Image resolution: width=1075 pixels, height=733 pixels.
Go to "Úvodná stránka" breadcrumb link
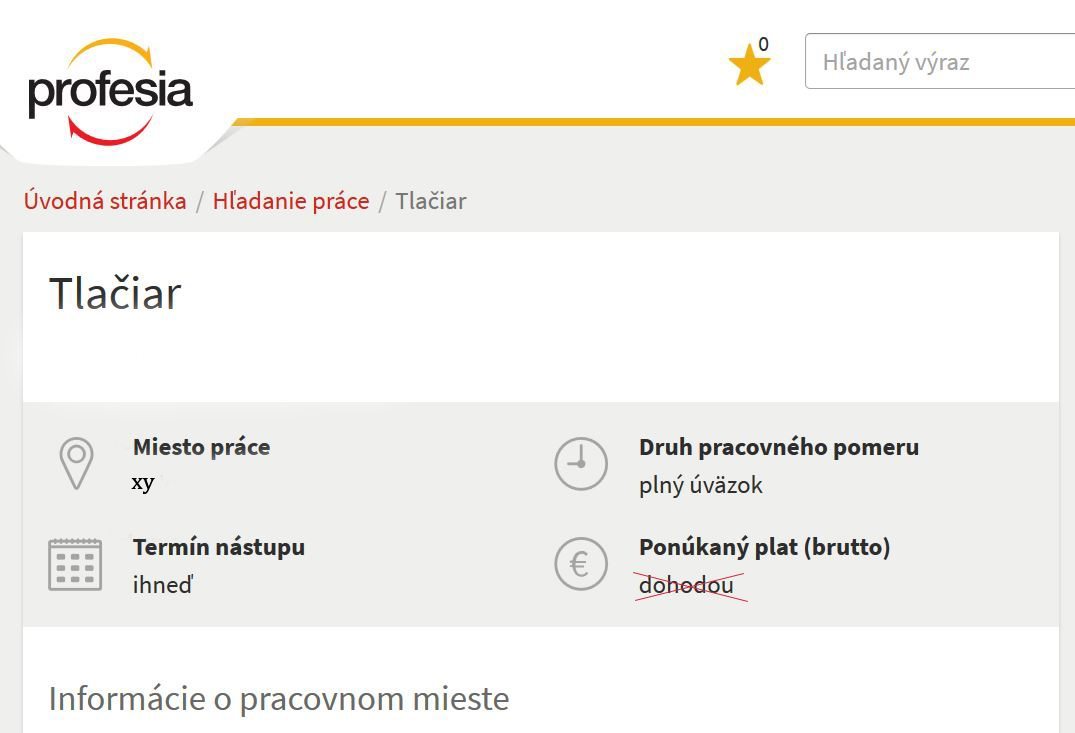(x=105, y=201)
